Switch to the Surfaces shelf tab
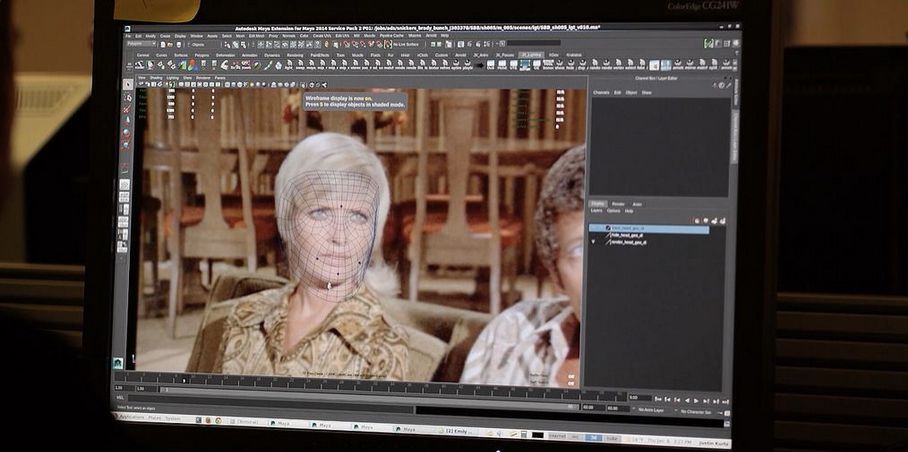 (181, 55)
